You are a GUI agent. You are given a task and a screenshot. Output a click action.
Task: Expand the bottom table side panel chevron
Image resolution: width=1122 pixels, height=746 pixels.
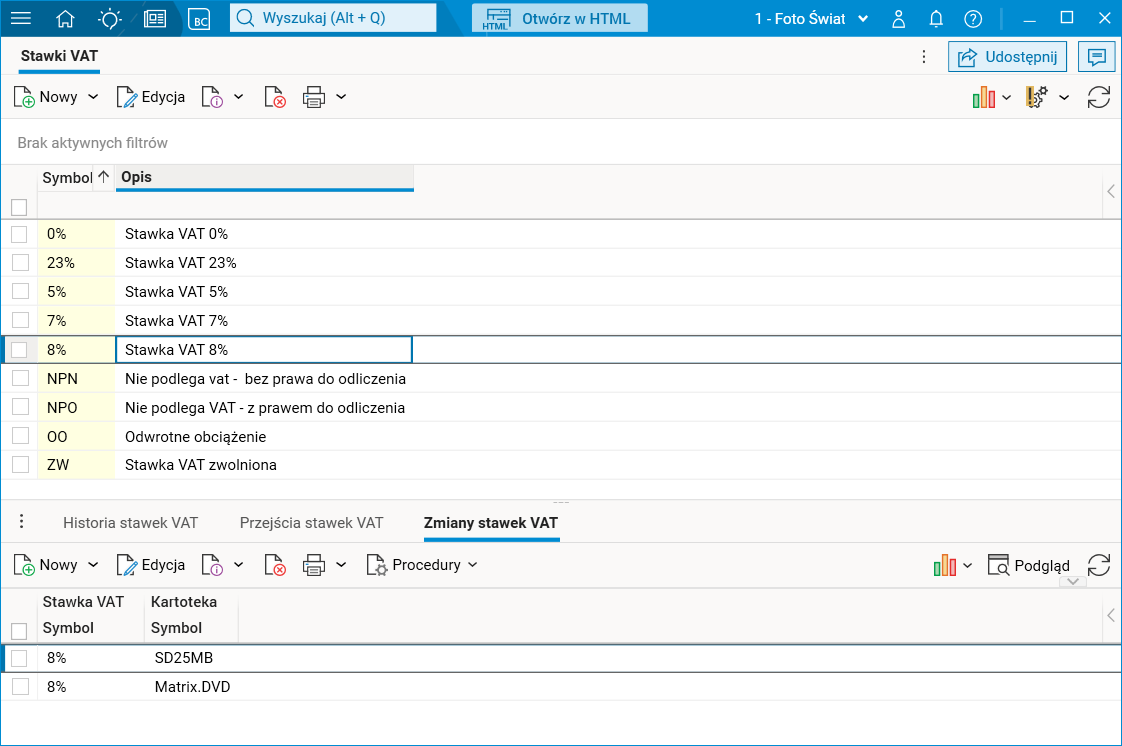[1111, 615]
